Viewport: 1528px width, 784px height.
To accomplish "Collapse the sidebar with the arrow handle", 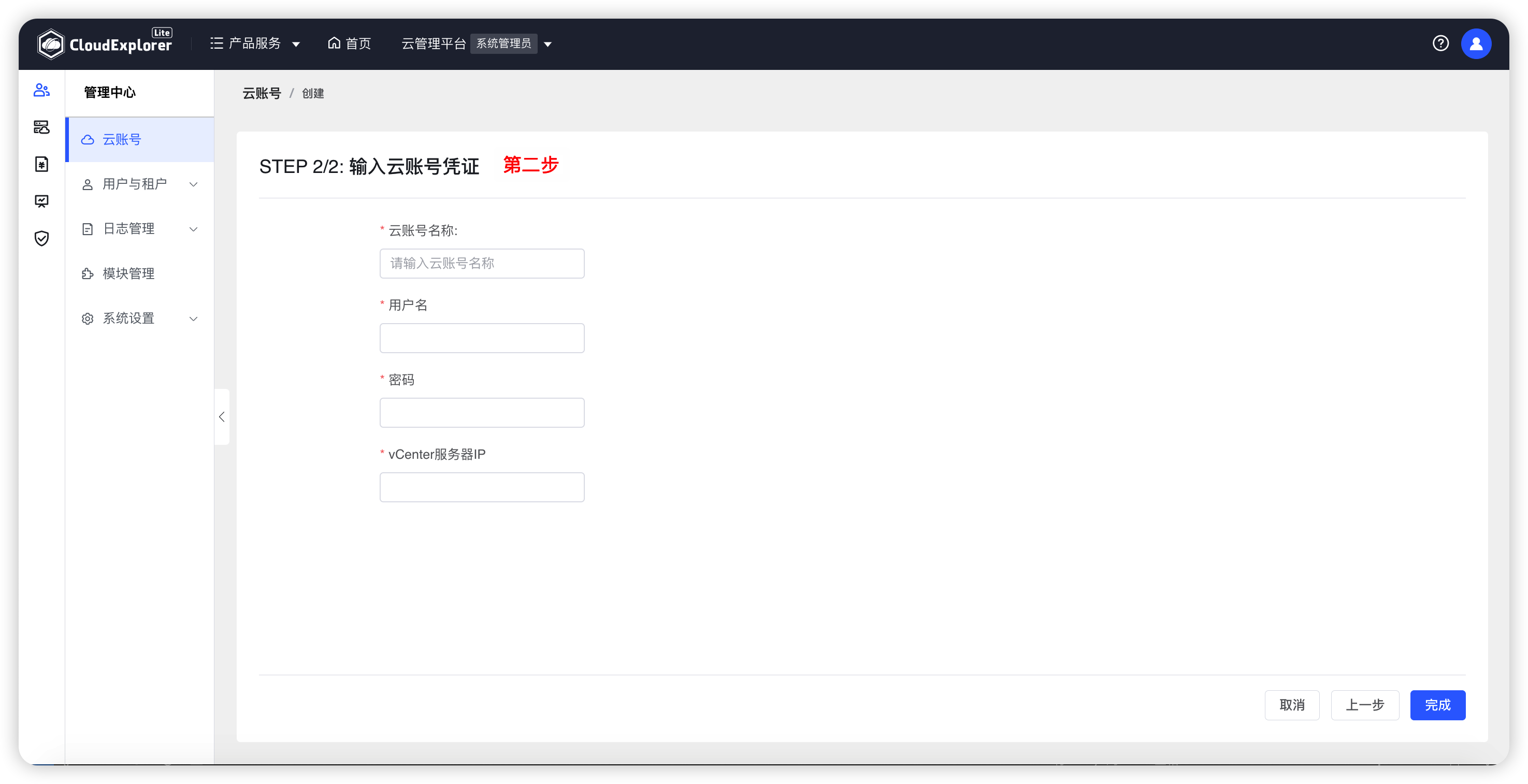I will coord(222,417).
